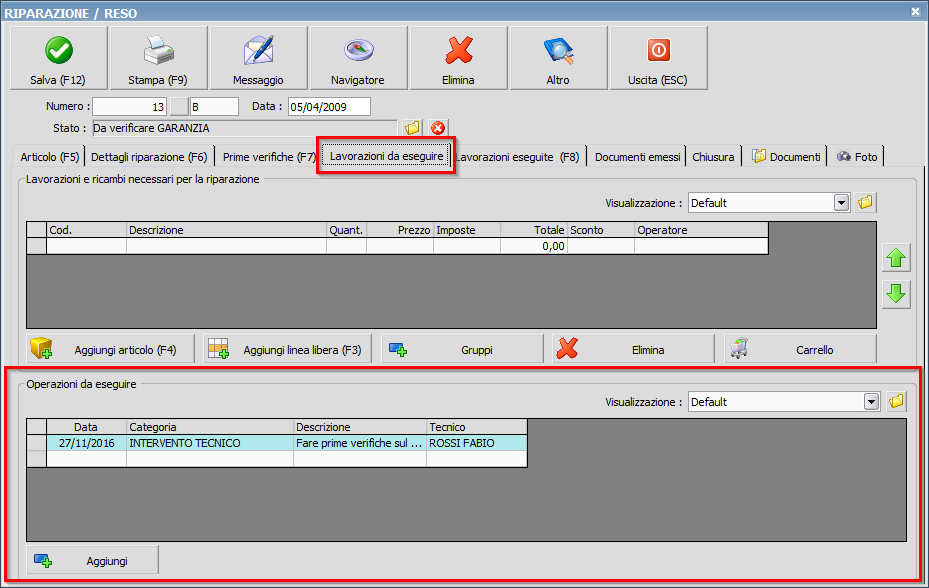Click the Categoria column header
The height and width of the screenshot is (588, 929).
[x=210, y=427]
